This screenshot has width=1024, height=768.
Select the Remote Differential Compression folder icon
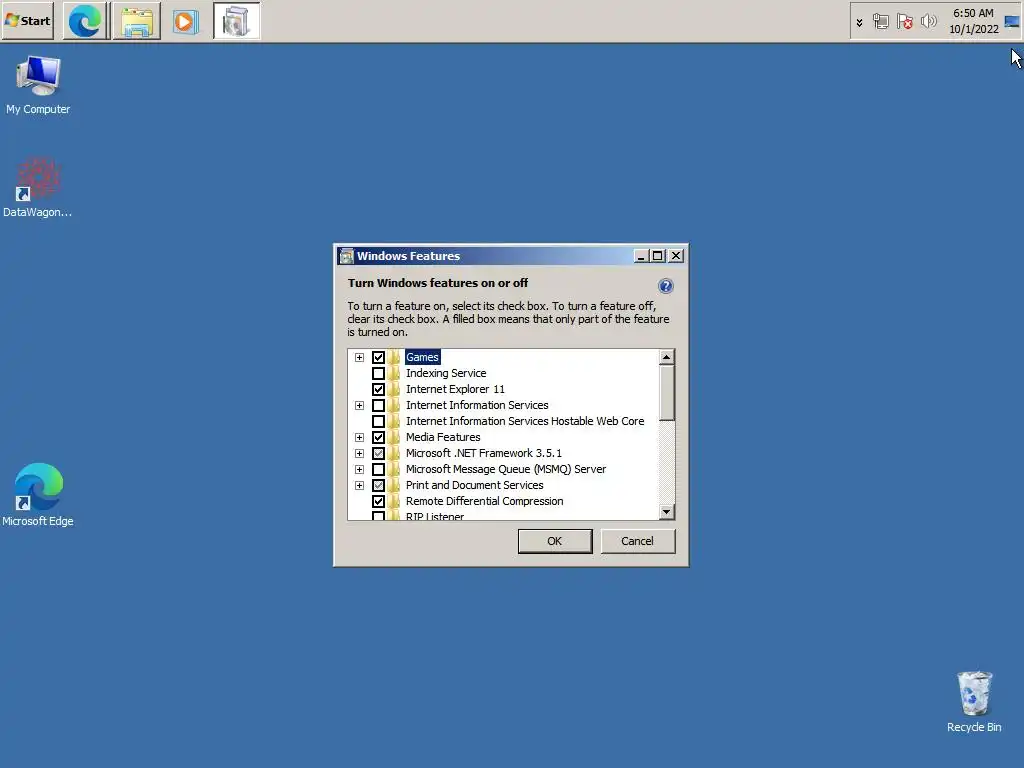point(394,502)
